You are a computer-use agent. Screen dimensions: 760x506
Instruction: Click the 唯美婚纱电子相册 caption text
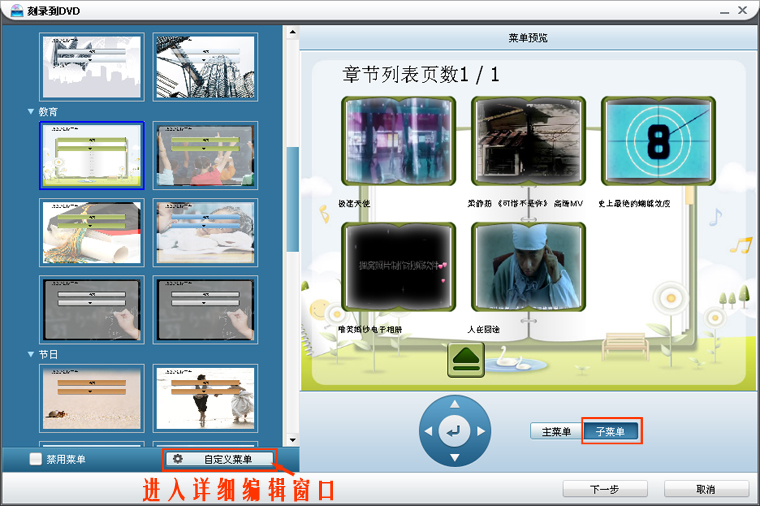click(x=370, y=330)
